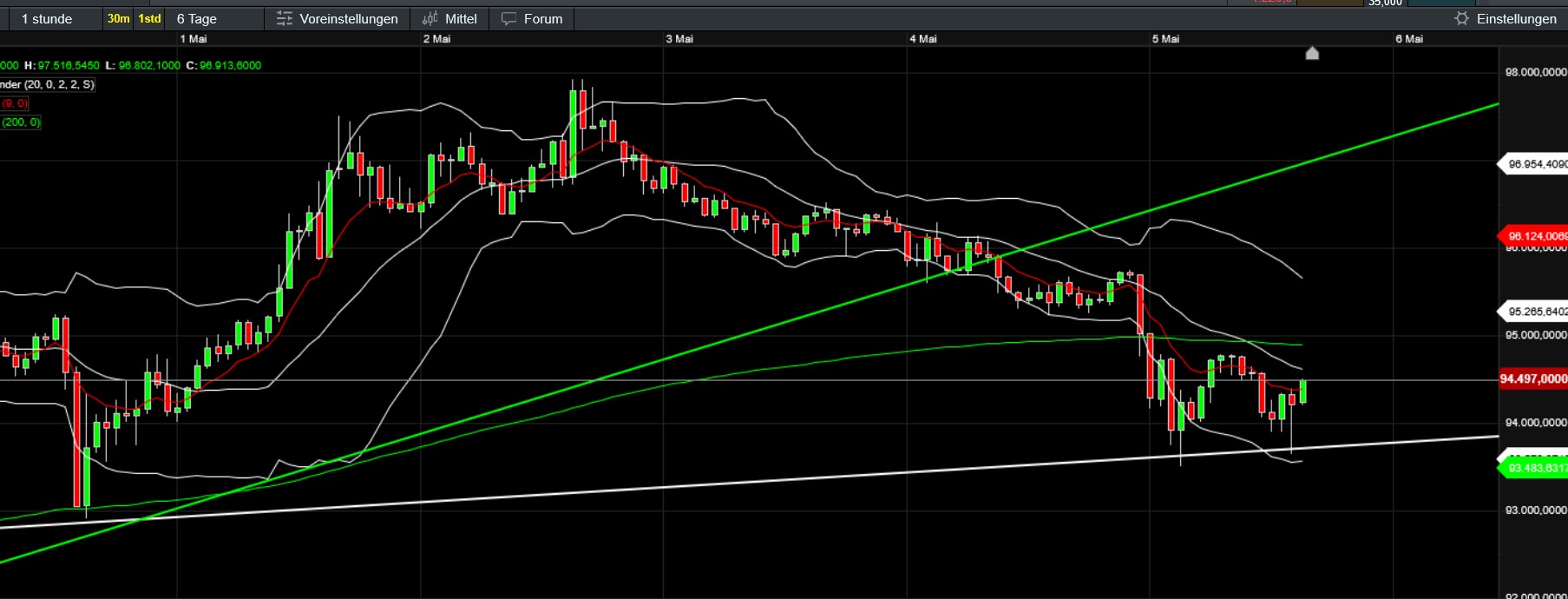Open the Forum speech bubble icon
1568x599 pixels.
[x=509, y=18]
